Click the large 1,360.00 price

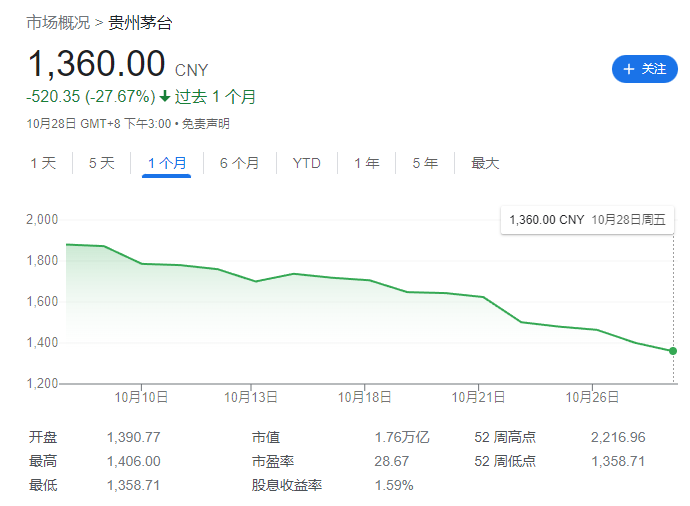(x=96, y=64)
